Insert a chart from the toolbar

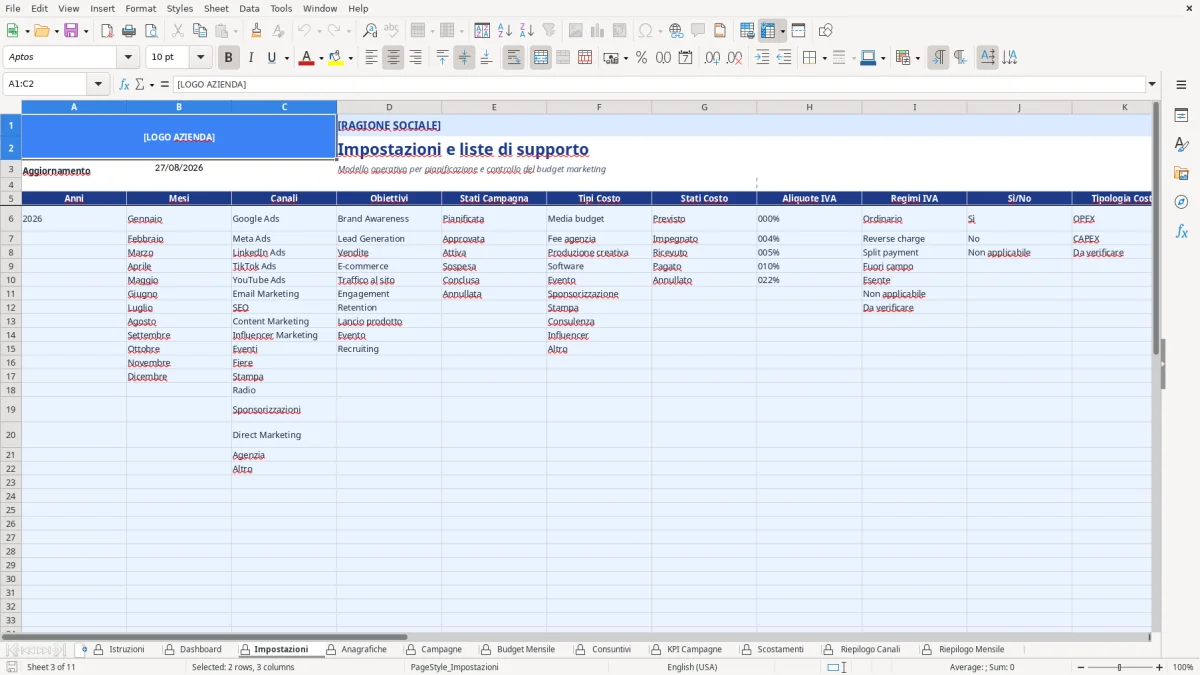click(x=598, y=31)
